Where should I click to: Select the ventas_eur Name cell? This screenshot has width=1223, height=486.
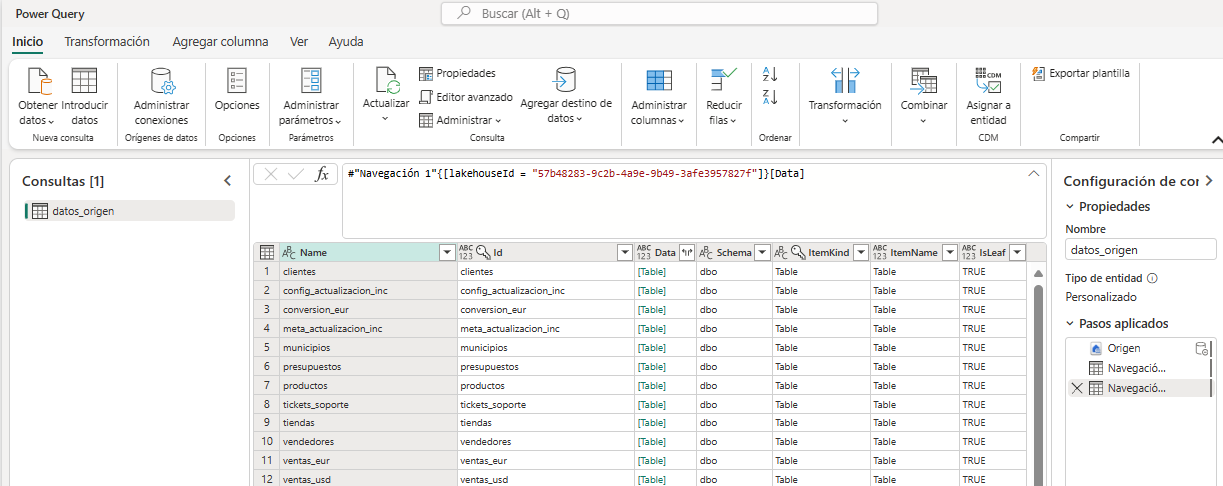(x=367, y=461)
